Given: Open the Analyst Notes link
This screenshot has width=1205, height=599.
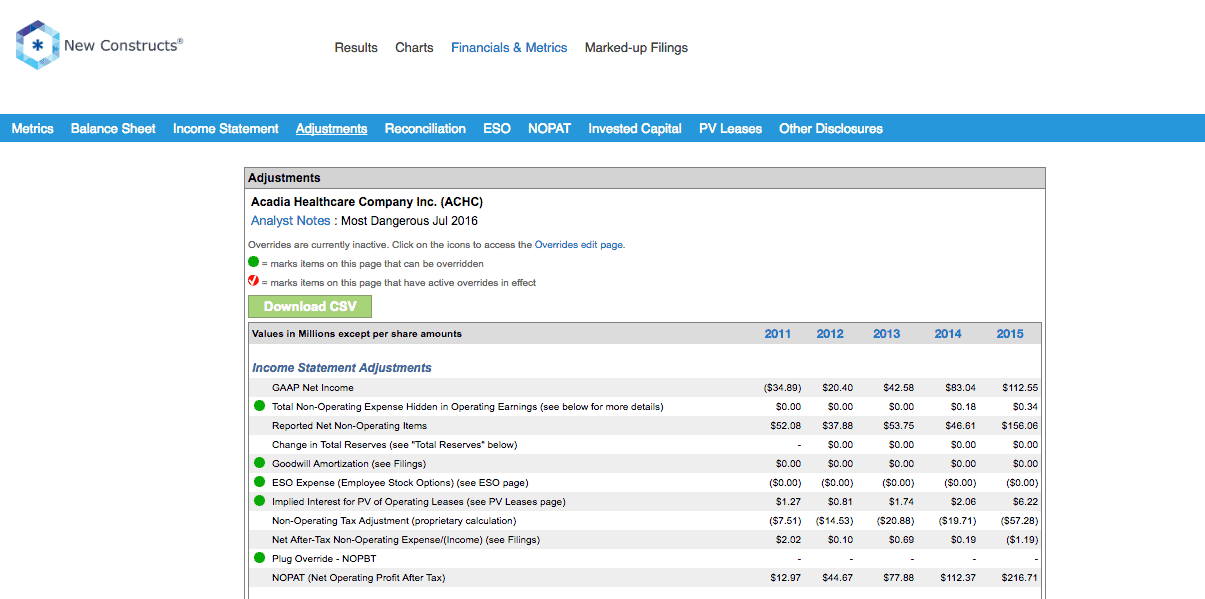Looking at the screenshot, I should click(291, 220).
